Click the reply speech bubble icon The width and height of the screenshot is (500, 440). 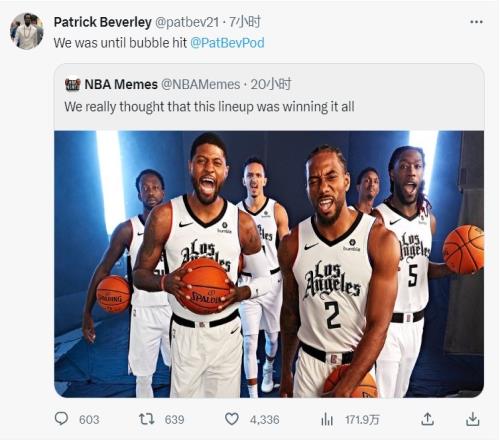coord(61,418)
